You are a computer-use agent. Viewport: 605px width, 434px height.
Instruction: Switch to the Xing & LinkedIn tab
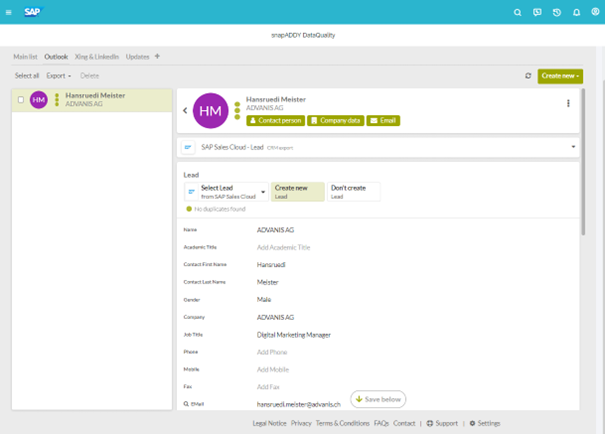(97, 57)
